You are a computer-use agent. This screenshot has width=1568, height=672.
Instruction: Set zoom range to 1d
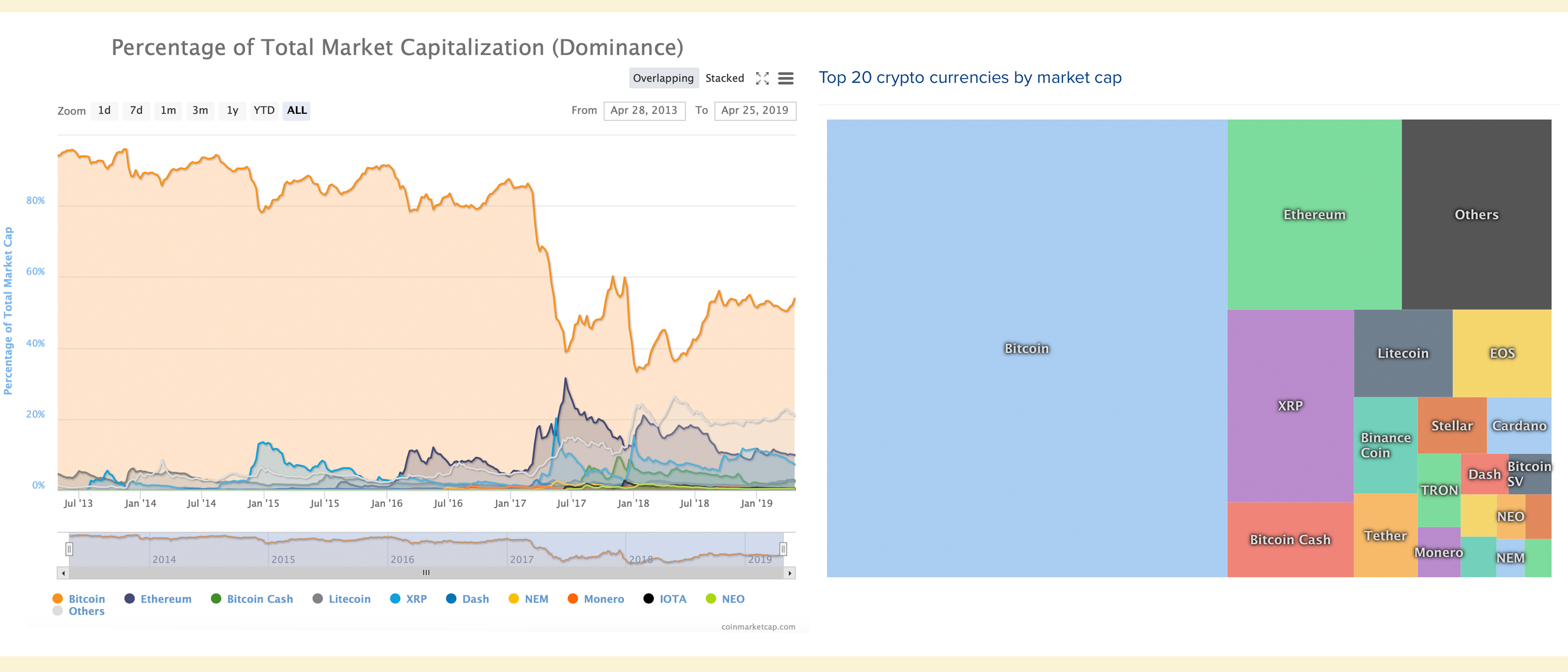(104, 111)
